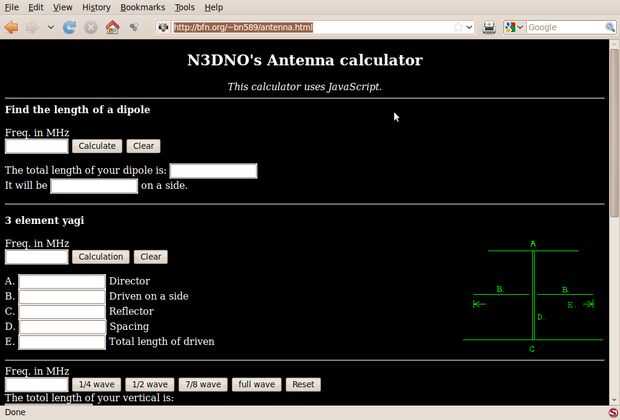This screenshot has width=620, height=420.
Task: Click field C for Reflector
Action: coord(62,312)
